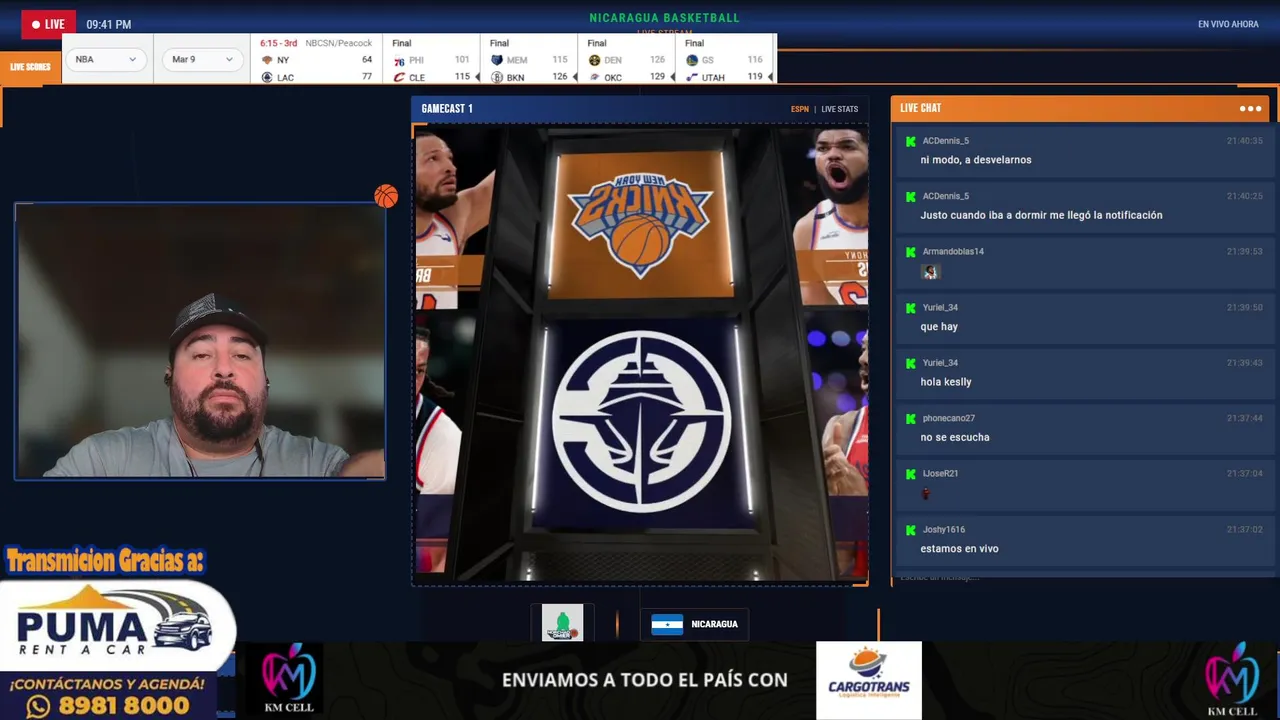Click the Grizzlies logo beside MEM
The image size is (1280, 720).
(497, 60)
